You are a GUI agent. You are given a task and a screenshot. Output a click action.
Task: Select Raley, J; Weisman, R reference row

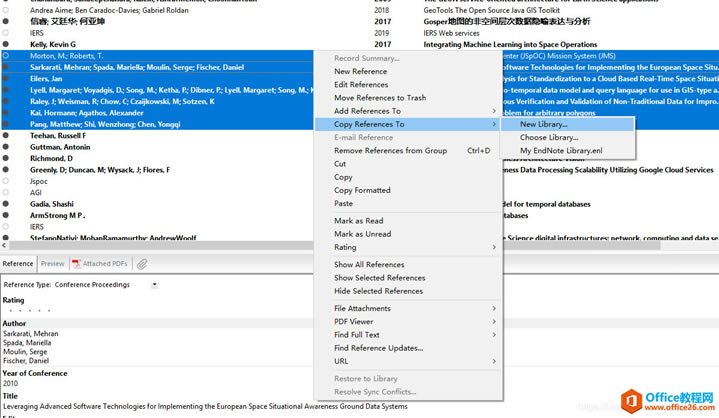122,101
